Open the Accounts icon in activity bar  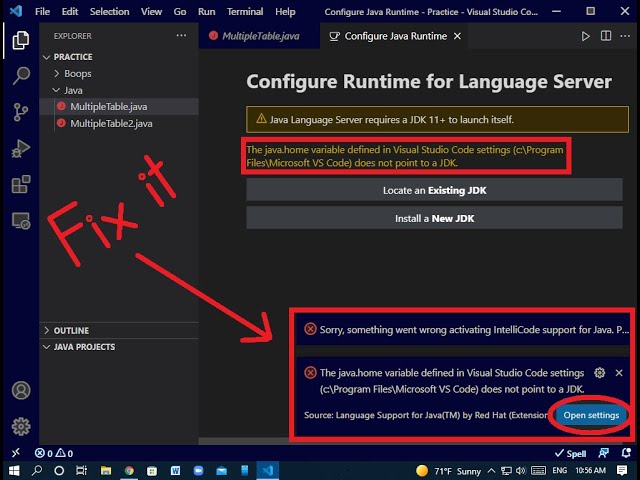(x=21, y=390)
